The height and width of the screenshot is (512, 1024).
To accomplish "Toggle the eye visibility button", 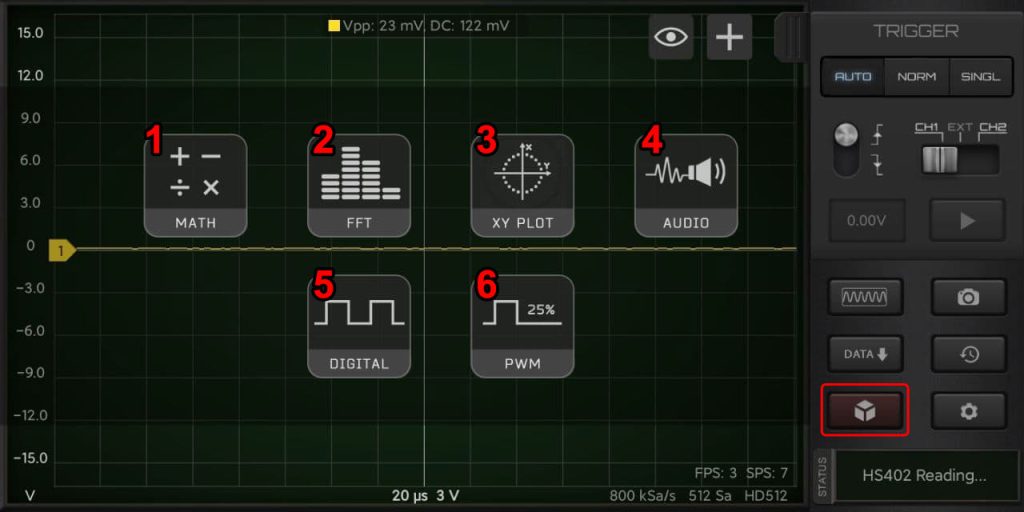I will click(671, 38).
